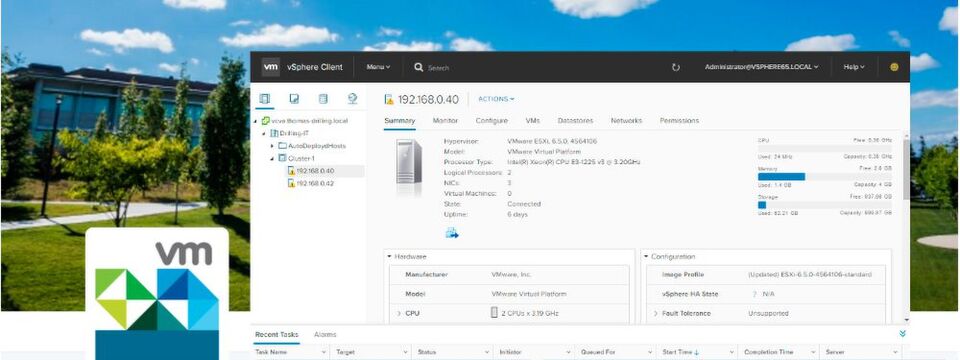Click host warning icon beside 192.168.0.42
Image resolution: width=960 pixels, height=360 pixels.
pos(291,183)
